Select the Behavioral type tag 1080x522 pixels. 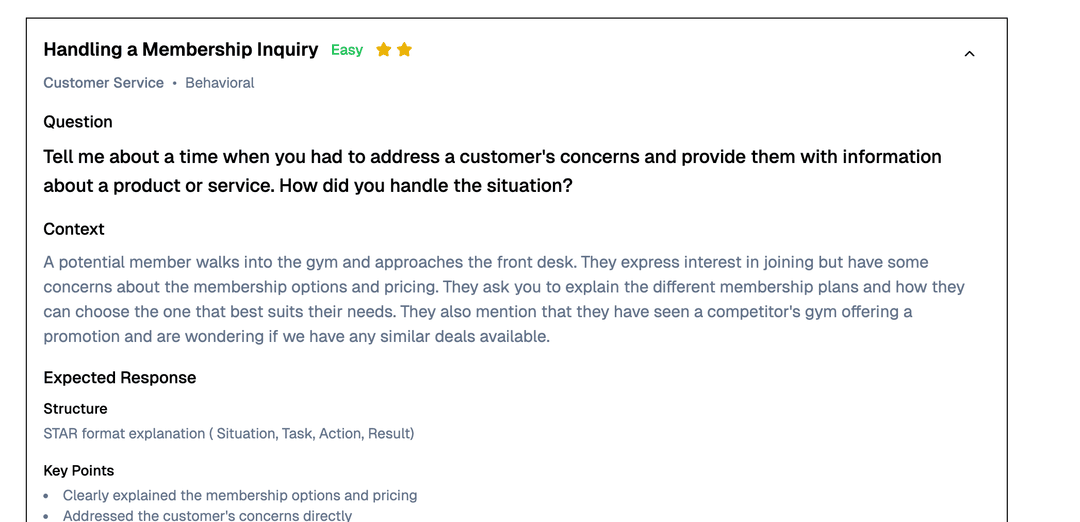tap(220, 83)
